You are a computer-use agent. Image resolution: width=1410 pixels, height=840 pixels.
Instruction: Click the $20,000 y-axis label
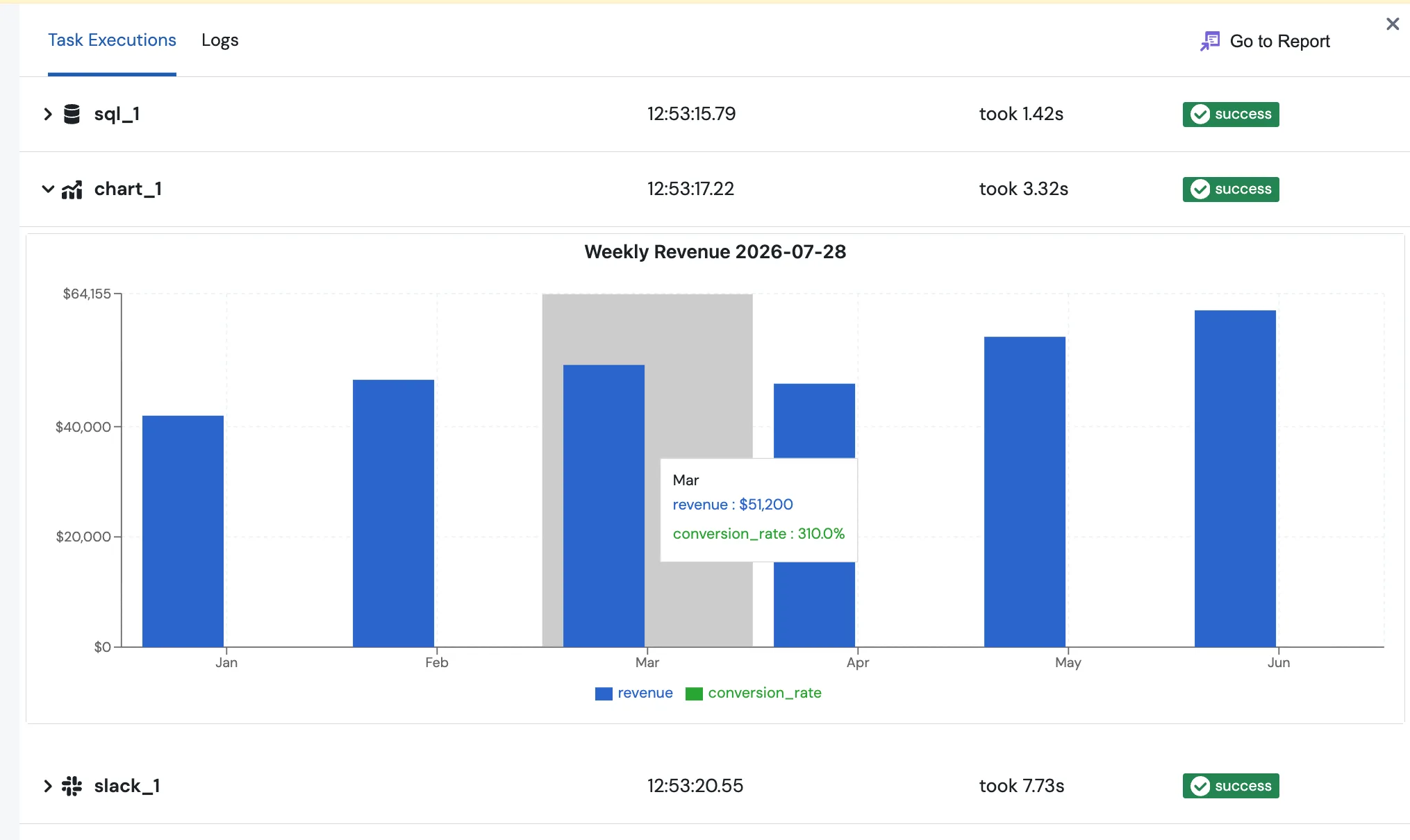point(83,537)
